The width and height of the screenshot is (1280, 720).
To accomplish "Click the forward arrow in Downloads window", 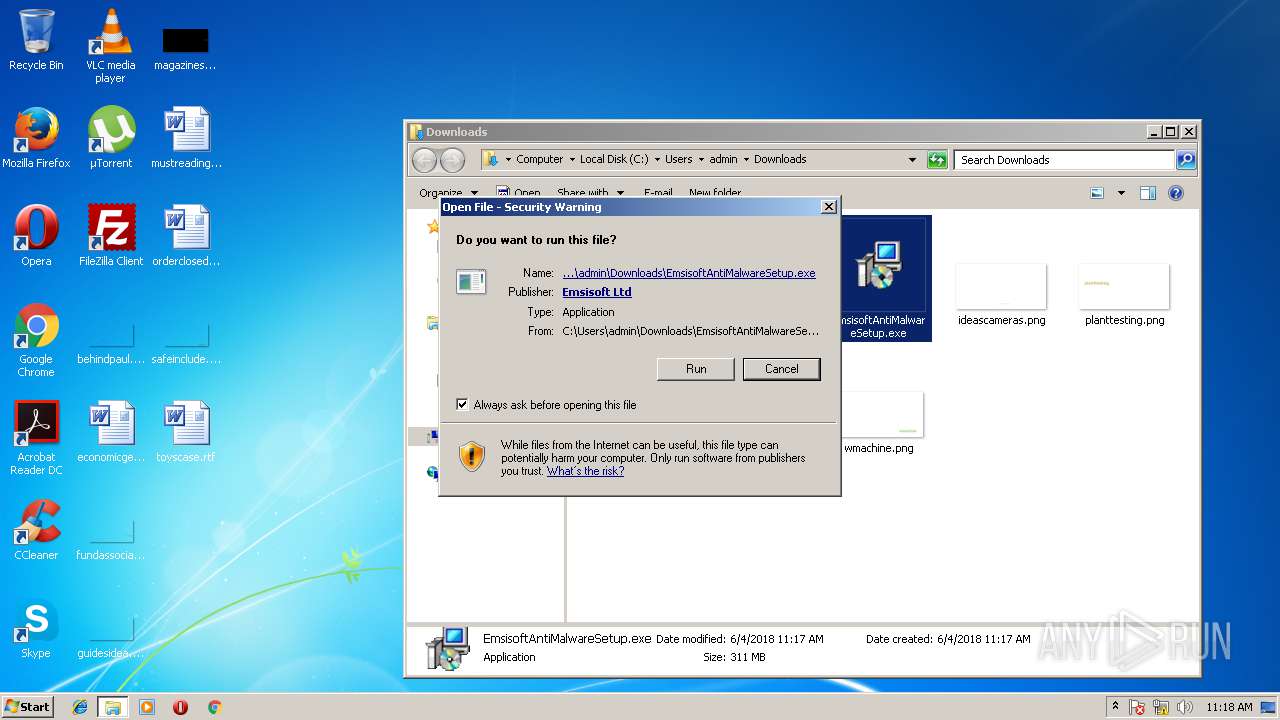I will (x=452, y=160).
